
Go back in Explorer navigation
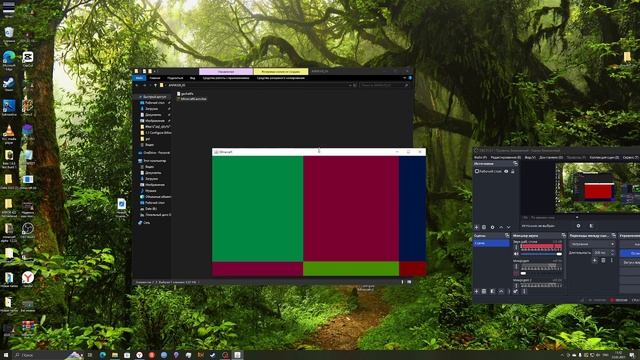137,85
